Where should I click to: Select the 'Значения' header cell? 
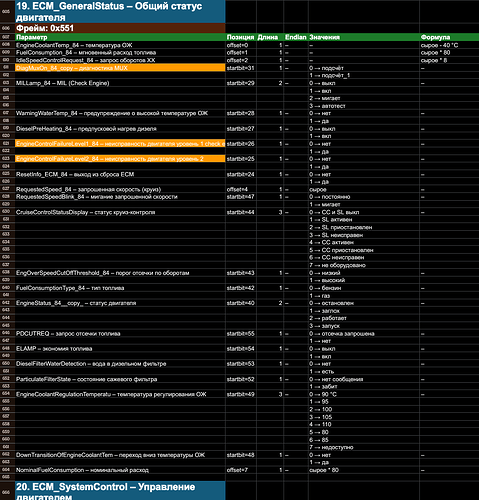pyautogui.click(x=364, y=37)
